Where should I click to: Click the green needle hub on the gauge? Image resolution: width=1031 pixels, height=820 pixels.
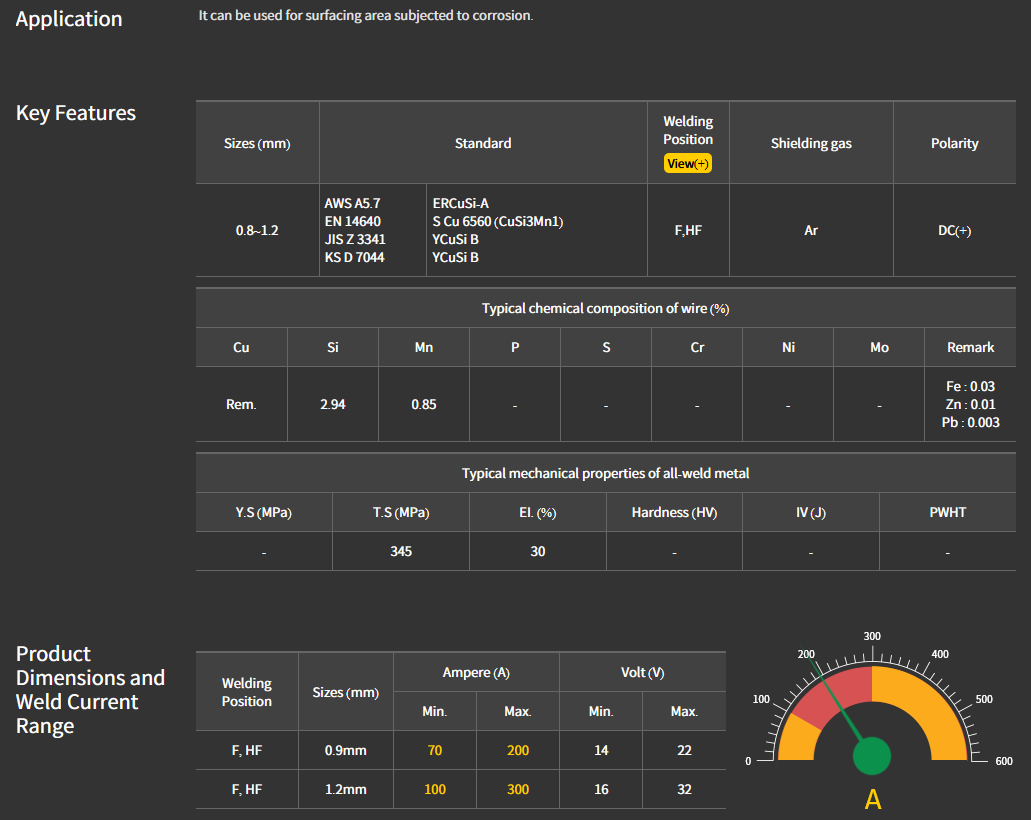[872, 755]
